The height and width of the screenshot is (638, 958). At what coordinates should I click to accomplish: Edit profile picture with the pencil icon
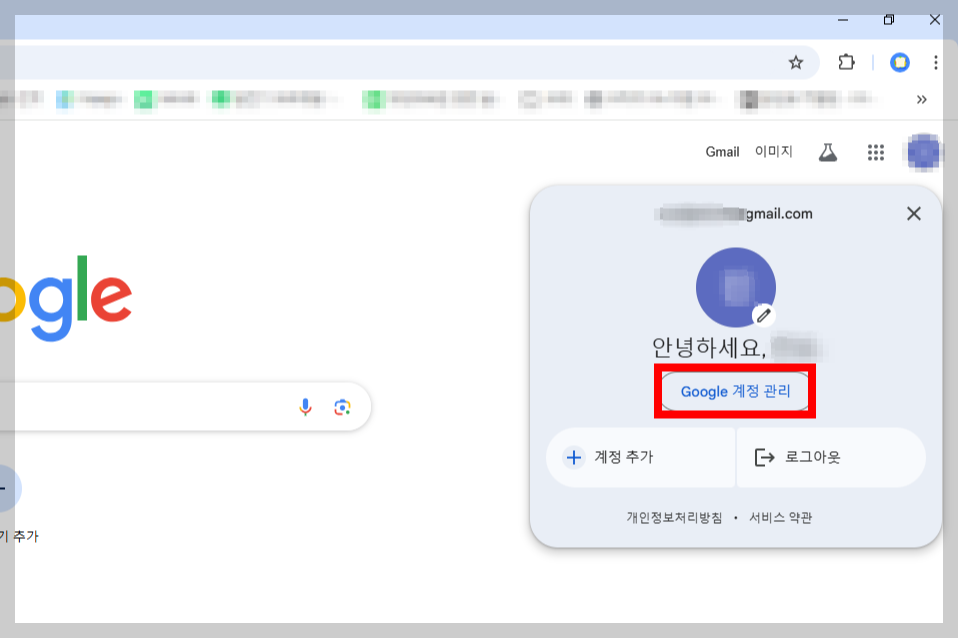[x=763, y=315]
